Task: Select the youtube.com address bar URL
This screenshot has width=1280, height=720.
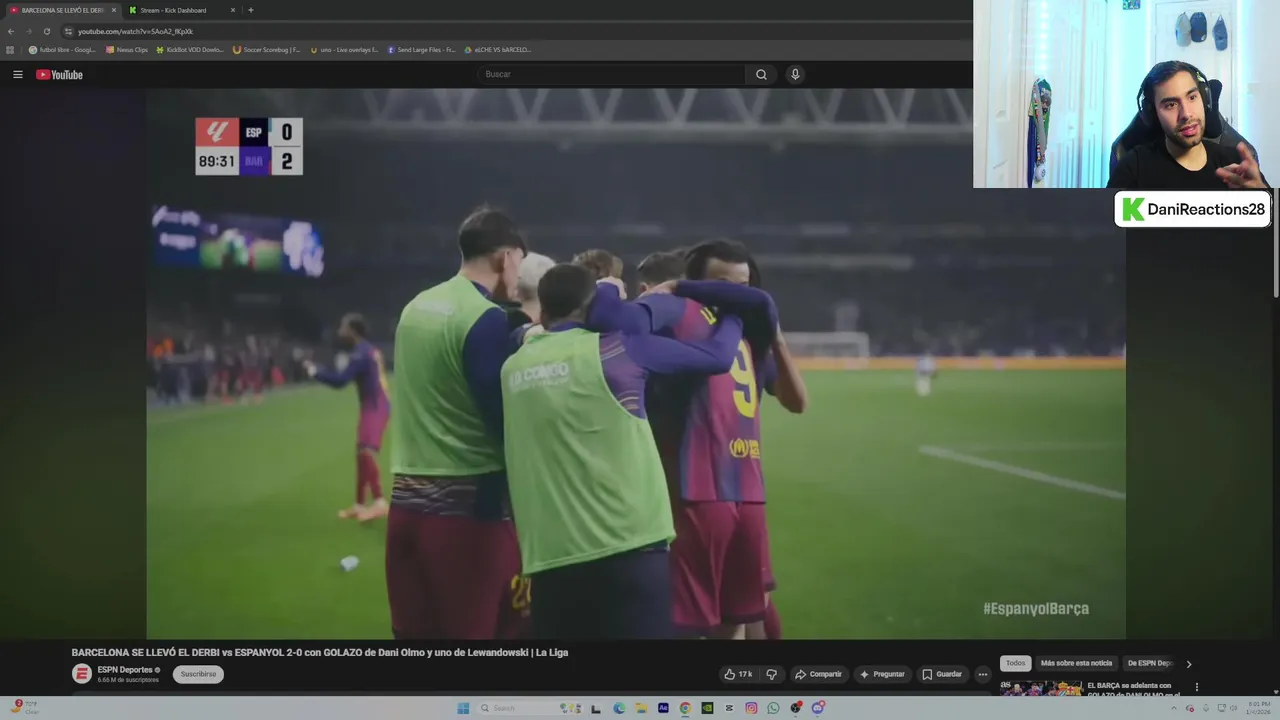Action: (135, 31)
